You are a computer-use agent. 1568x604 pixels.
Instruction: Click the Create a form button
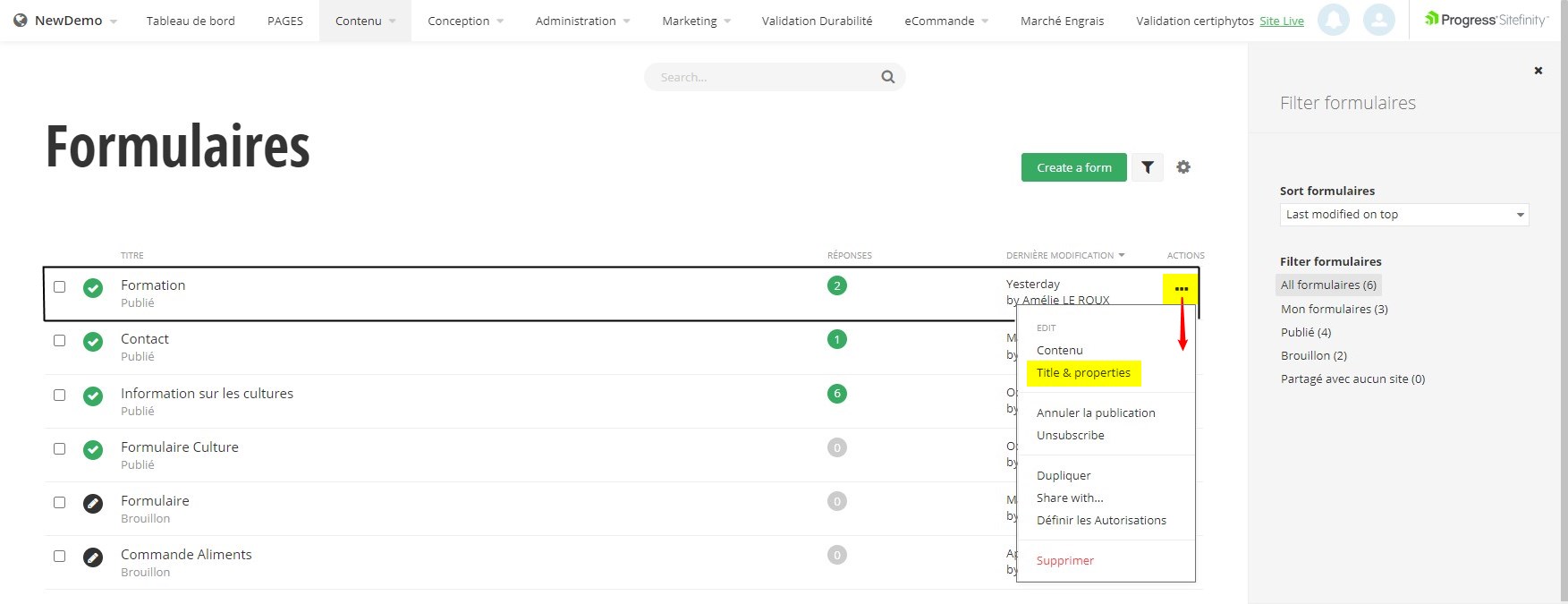pos(1073,167)
